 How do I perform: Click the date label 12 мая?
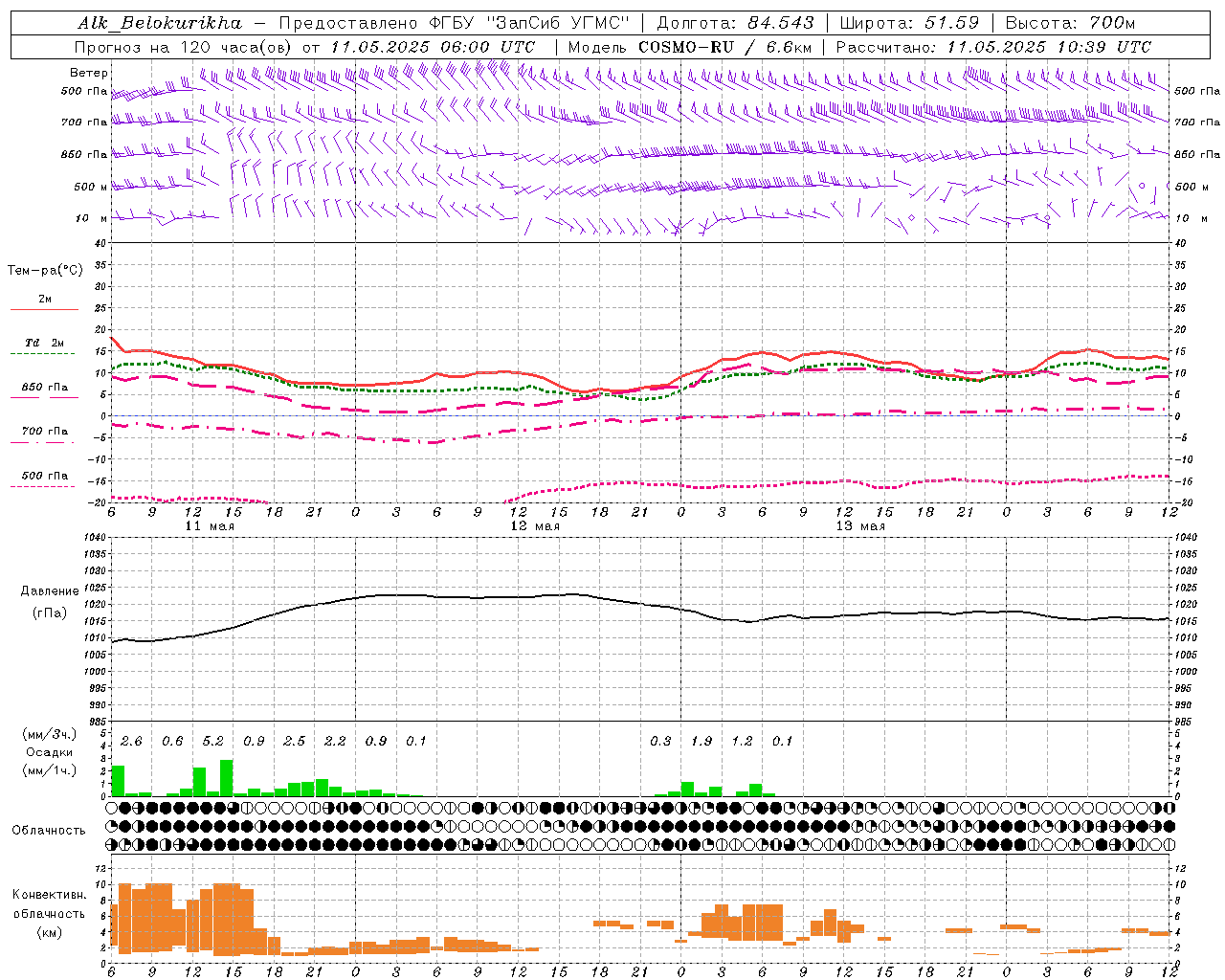pos(535,526)
